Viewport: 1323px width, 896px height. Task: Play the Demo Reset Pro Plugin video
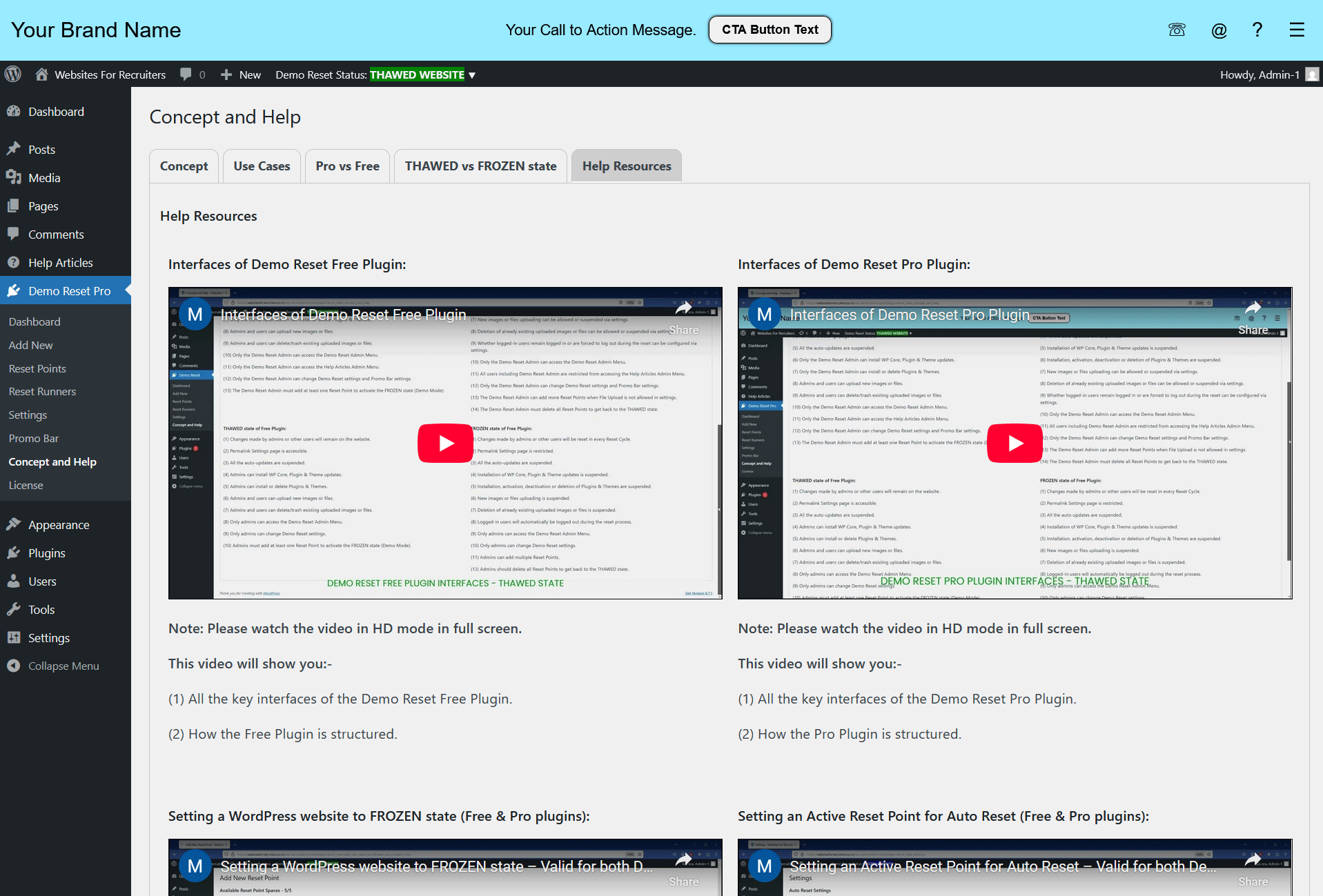pos(1015,443)
